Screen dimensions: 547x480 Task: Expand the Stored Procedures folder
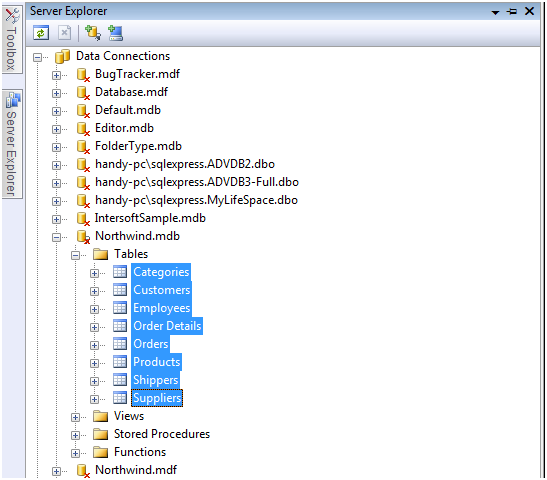75,435
